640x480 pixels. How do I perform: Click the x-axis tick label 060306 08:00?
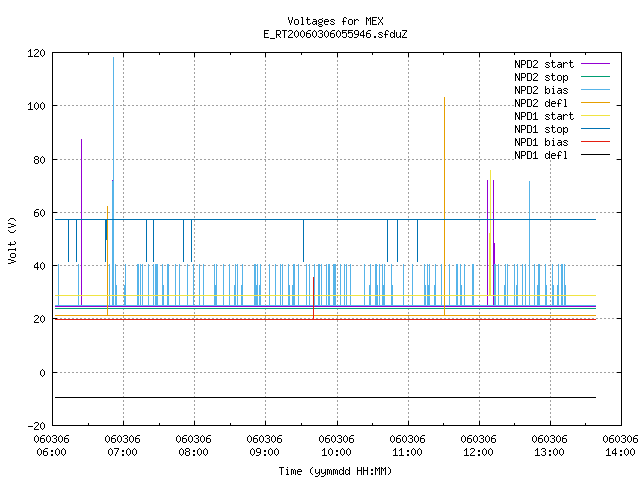point(193,446)
